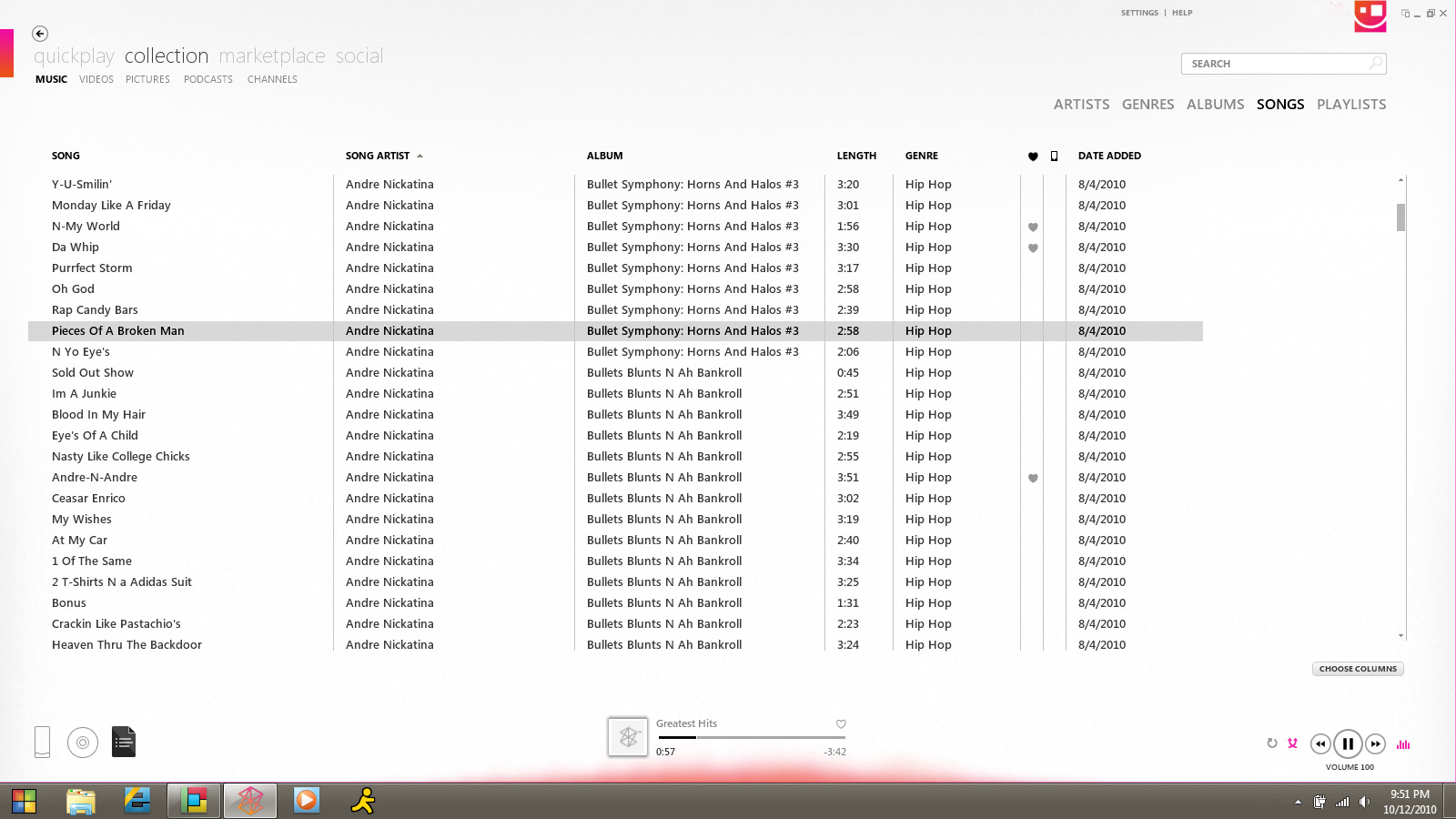Viewport: 1456px width, 819px height.
Task: Skip to previous track
Action: tap(1320, 743)
